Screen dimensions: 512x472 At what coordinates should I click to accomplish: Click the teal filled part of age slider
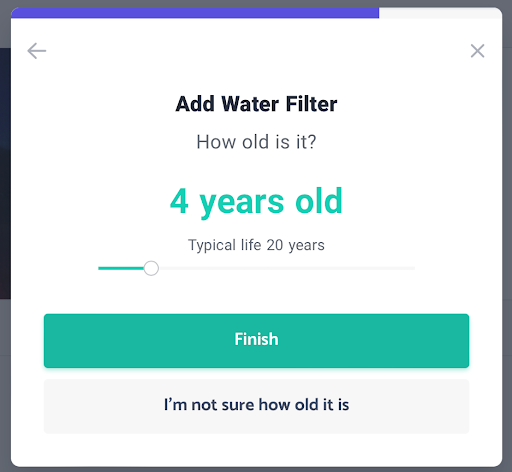click(121, 268)
